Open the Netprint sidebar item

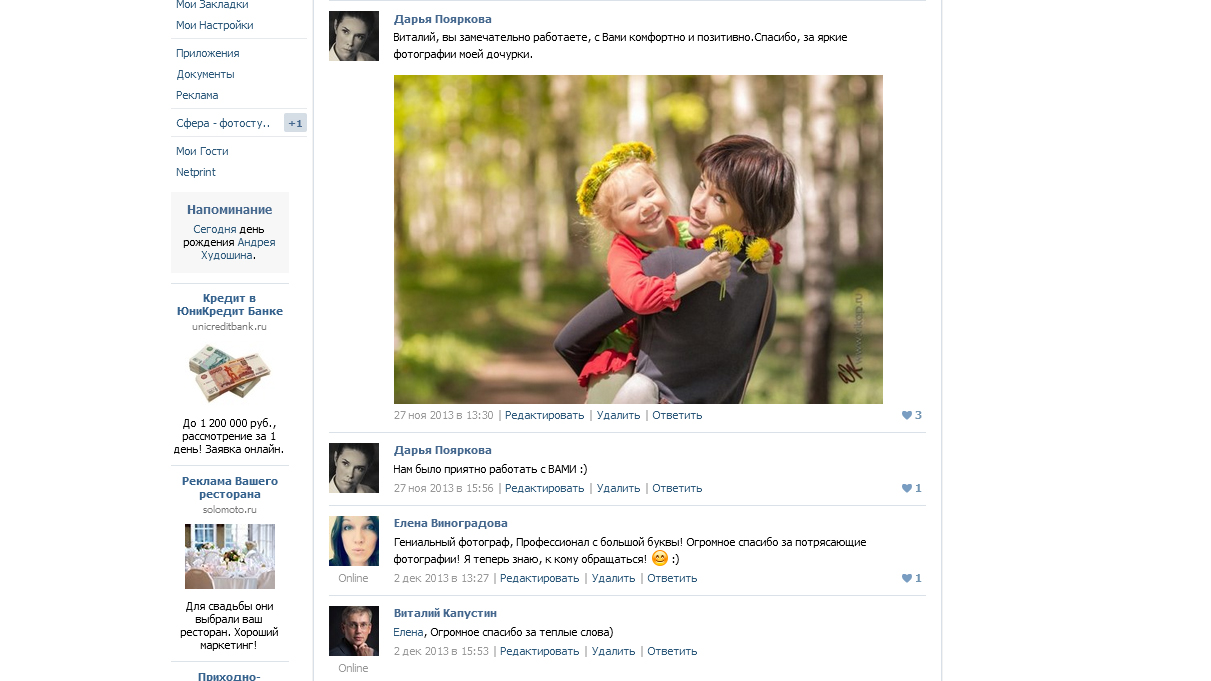tap(196, 172)
